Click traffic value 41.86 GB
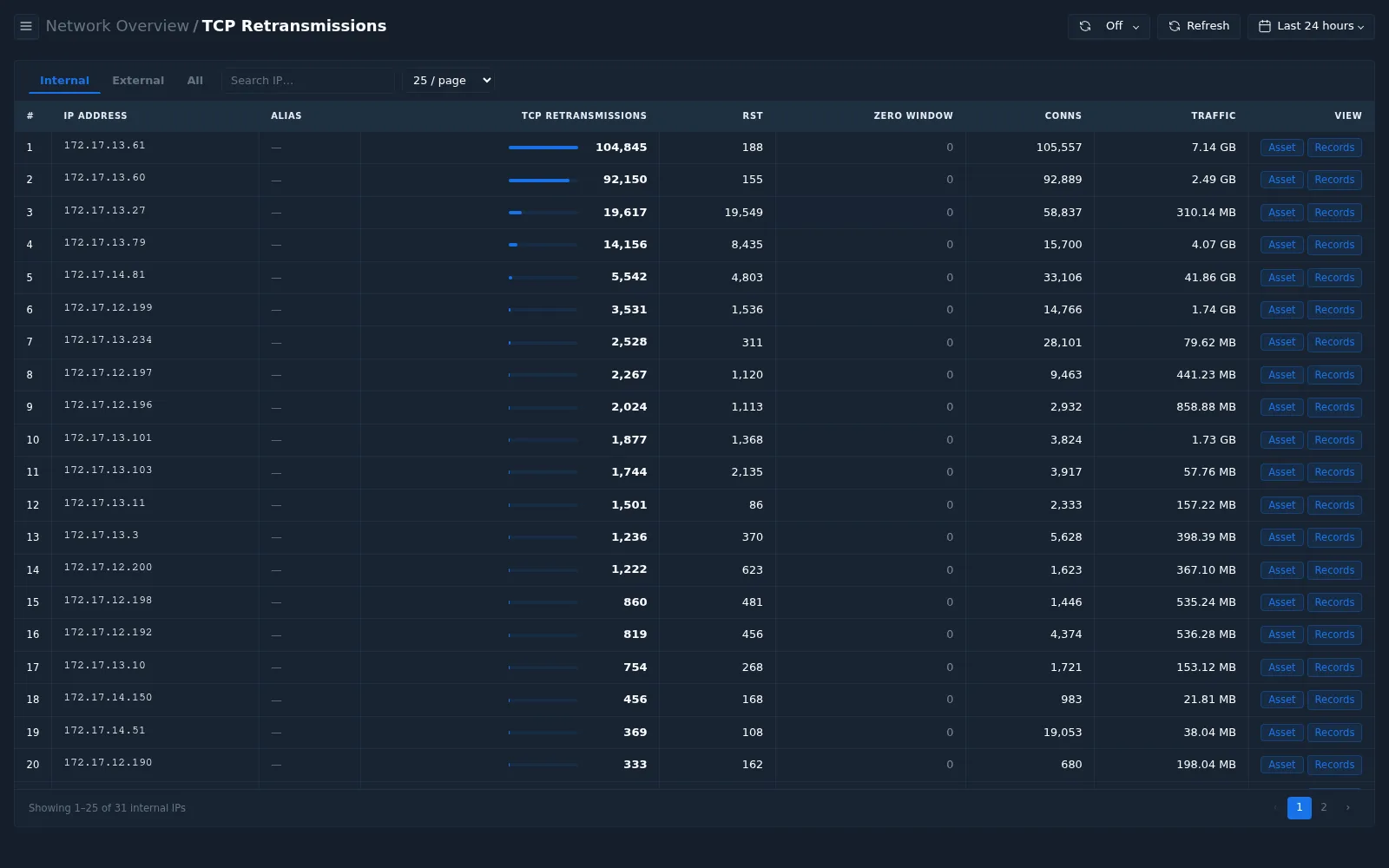1389x868 pixels. (1210, 278)
